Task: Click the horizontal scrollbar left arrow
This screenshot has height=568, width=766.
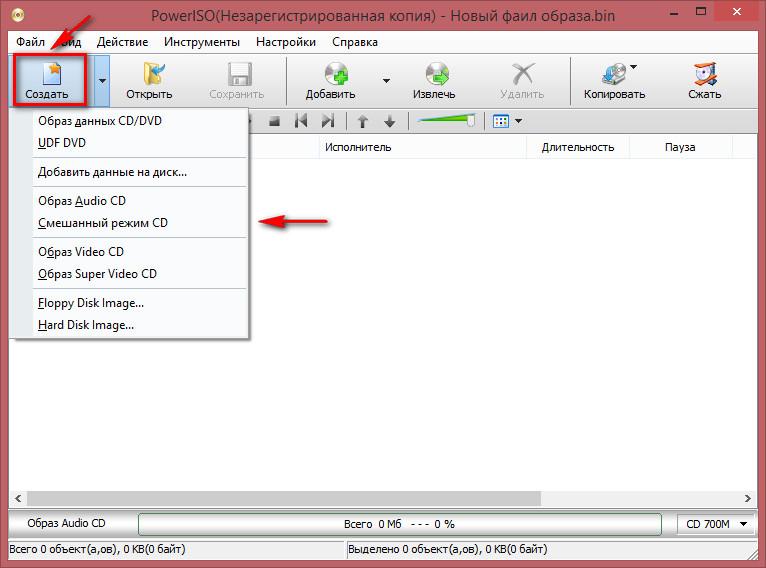Action: pyautogui.click(x=18, y=498)
